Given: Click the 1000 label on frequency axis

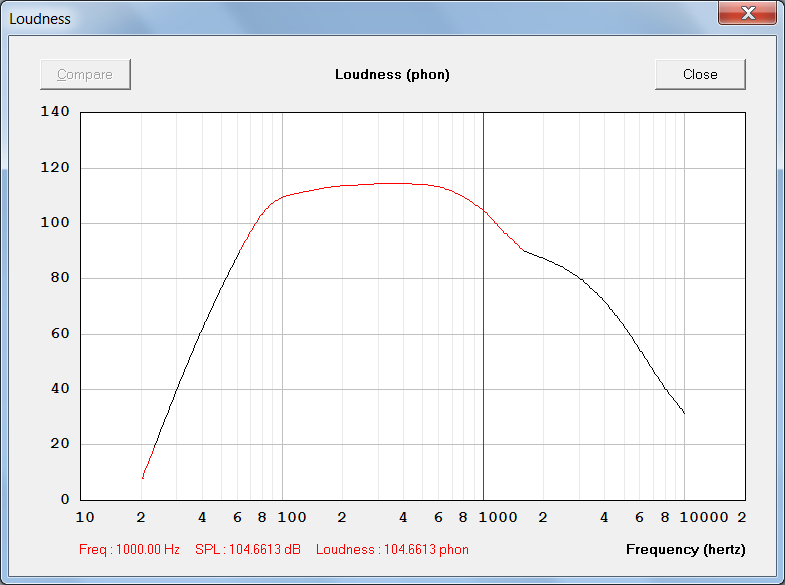Looking at the screenshot, I should pos(498,517).
